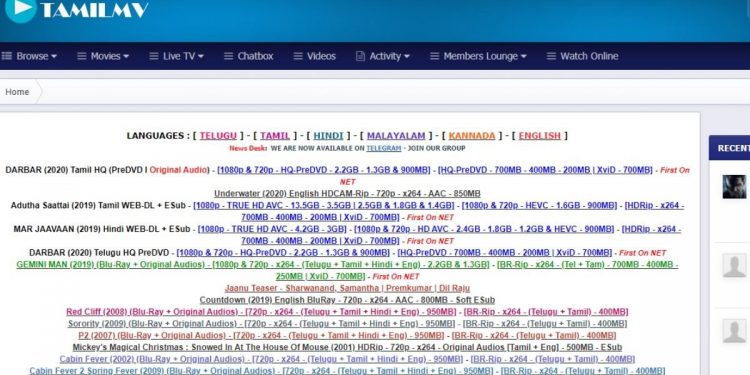Expand the Browse dropdown arrow
The image size is (750, 375).
tap(54, 56)
